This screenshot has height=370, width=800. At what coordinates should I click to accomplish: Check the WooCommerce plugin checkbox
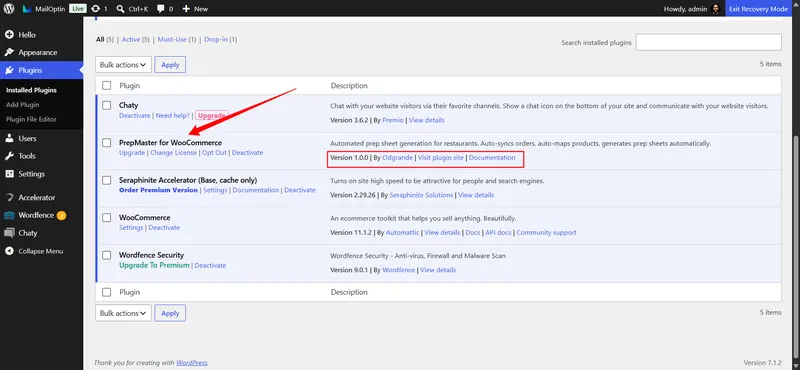tap(106, 217)
